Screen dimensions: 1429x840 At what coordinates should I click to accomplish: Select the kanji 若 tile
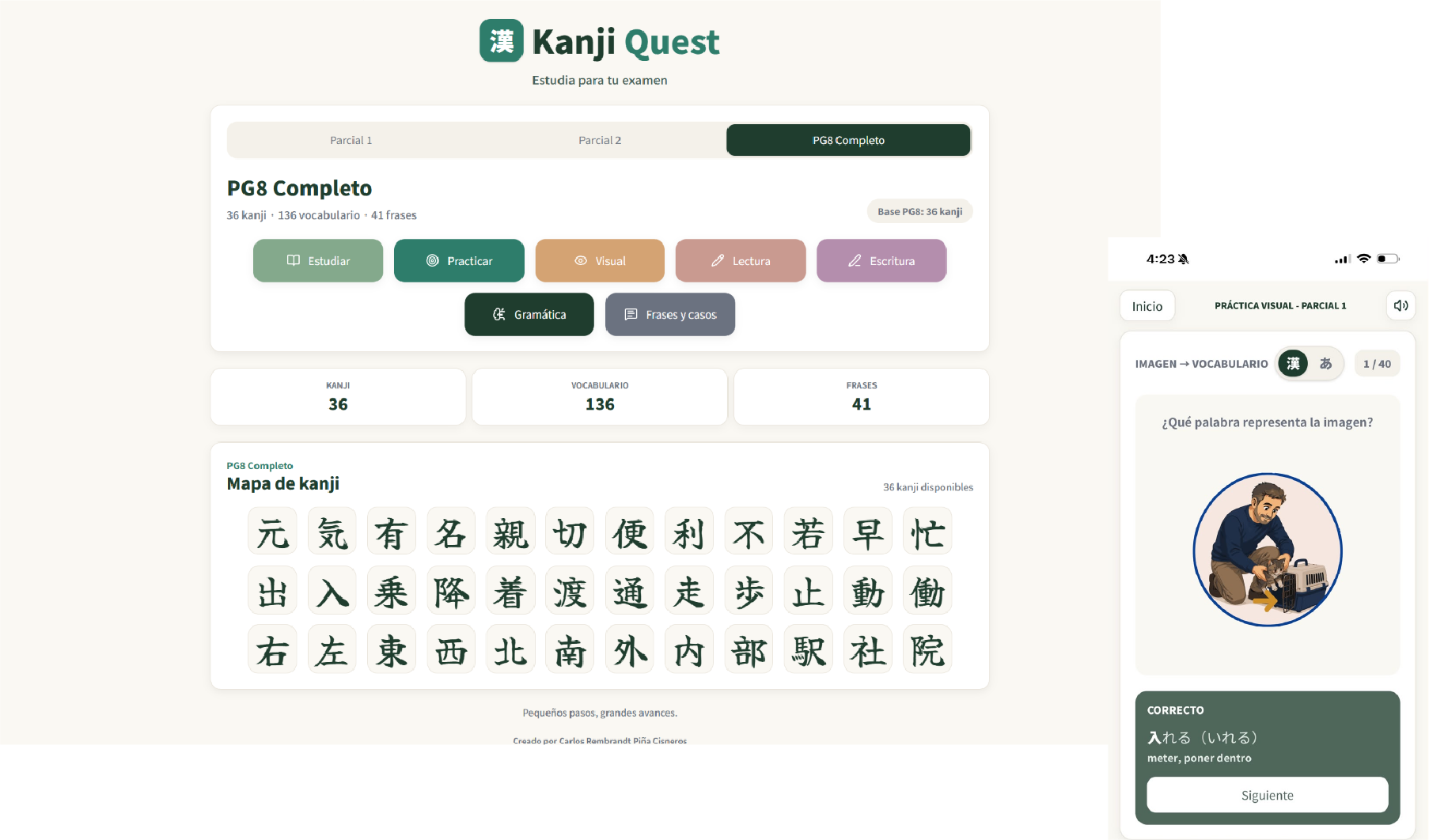click(809, 531)
